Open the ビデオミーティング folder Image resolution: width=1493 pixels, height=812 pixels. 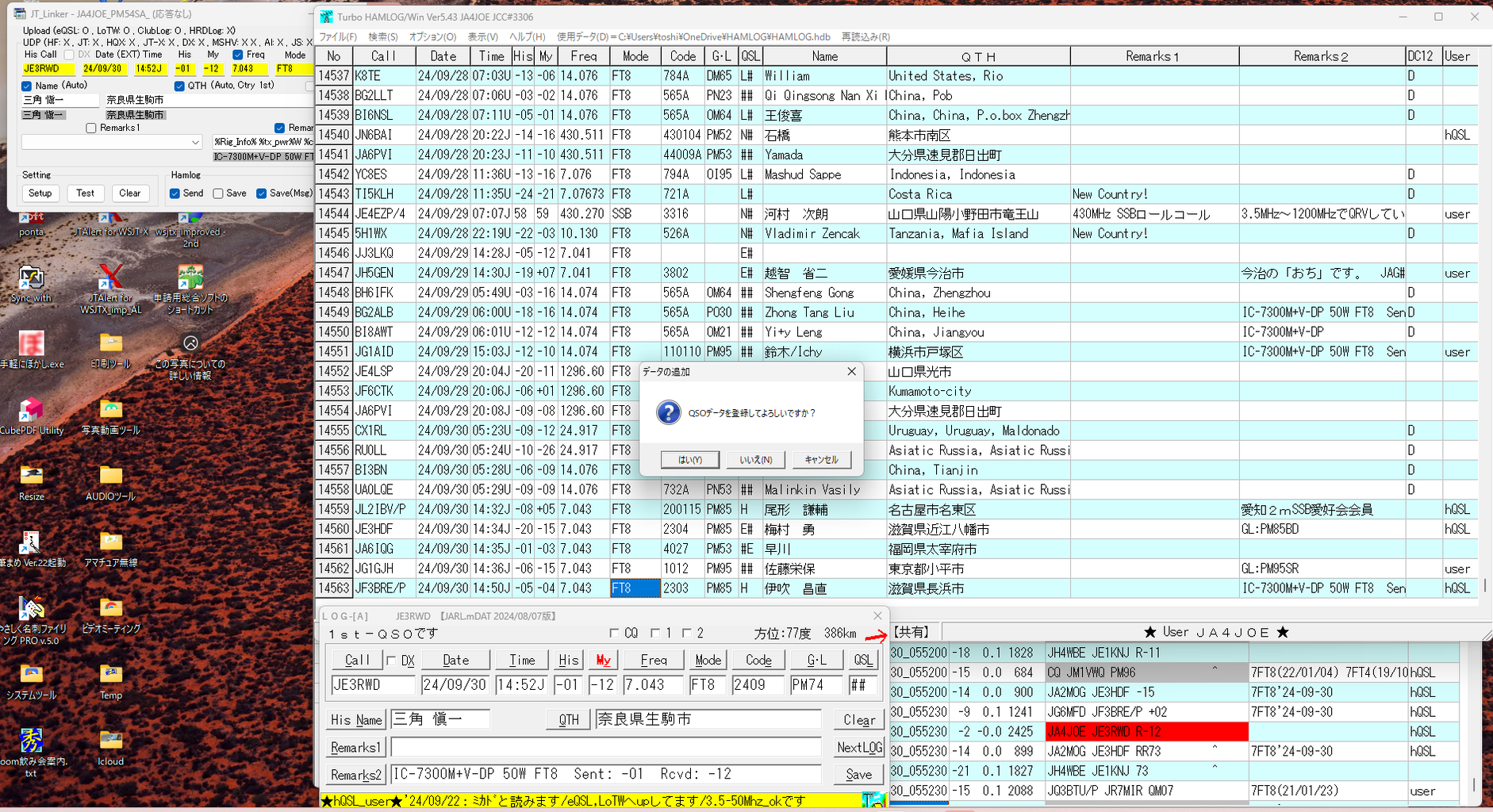[x=110, y=615]
